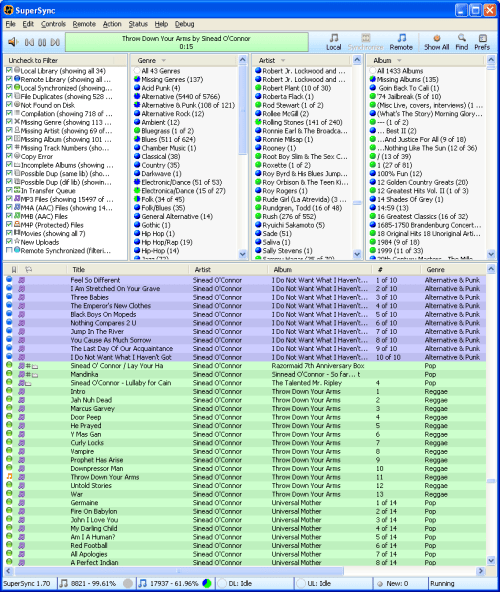Image resolution: width=500 pixels, height=592 pixels.
Task: Open the Genre column dropdown arrow
Action: pos(164,60)
